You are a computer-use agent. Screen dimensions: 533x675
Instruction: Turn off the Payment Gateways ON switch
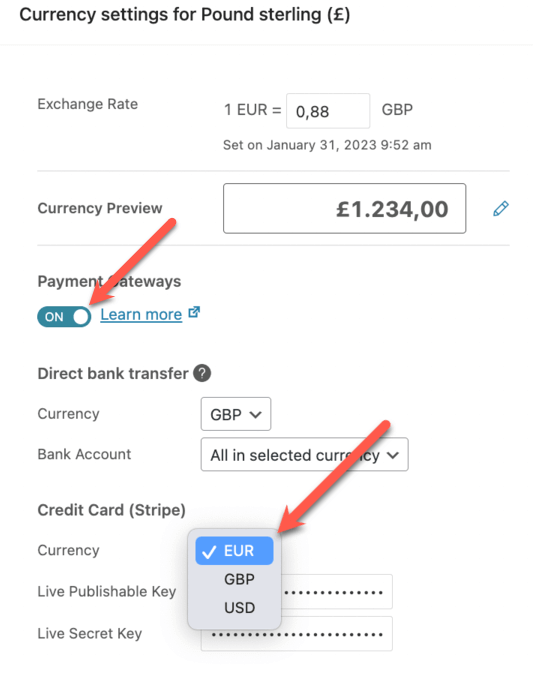[x=64, y=317]
